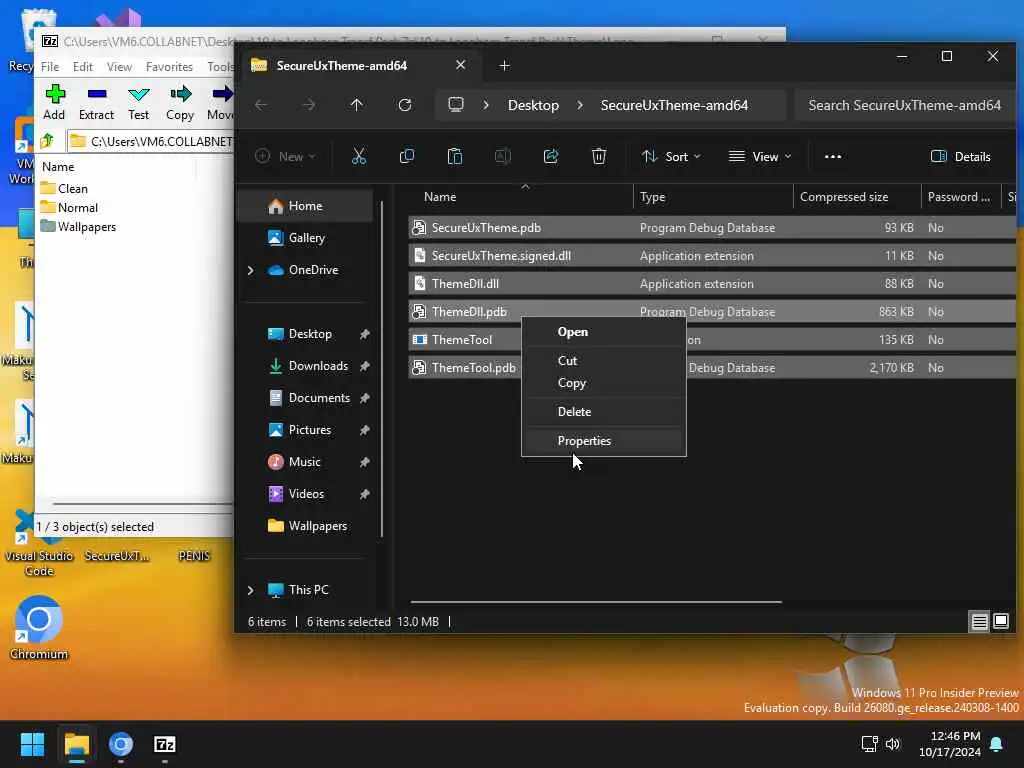Click the Paste clipboard icon in toolbar
The height and width of the screenshot is (768, 1024).
[x=455, y=156]
